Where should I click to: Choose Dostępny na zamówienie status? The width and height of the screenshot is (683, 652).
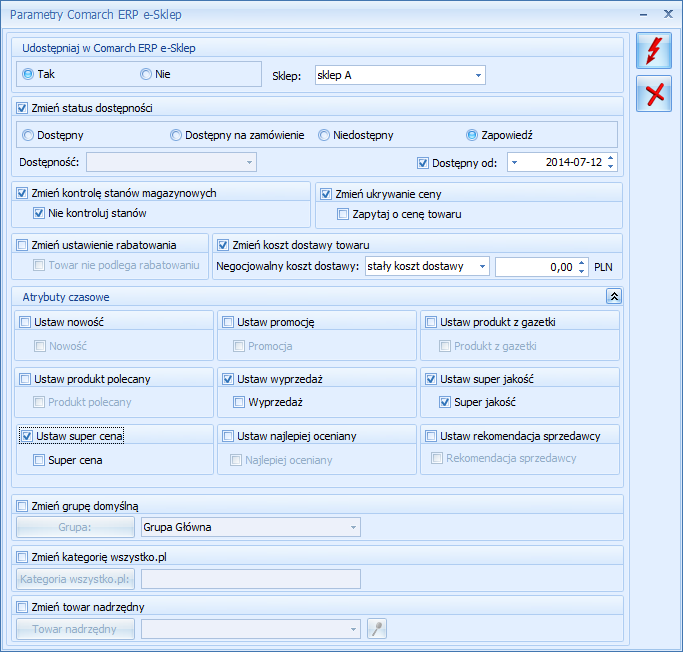tap(176, 135)
